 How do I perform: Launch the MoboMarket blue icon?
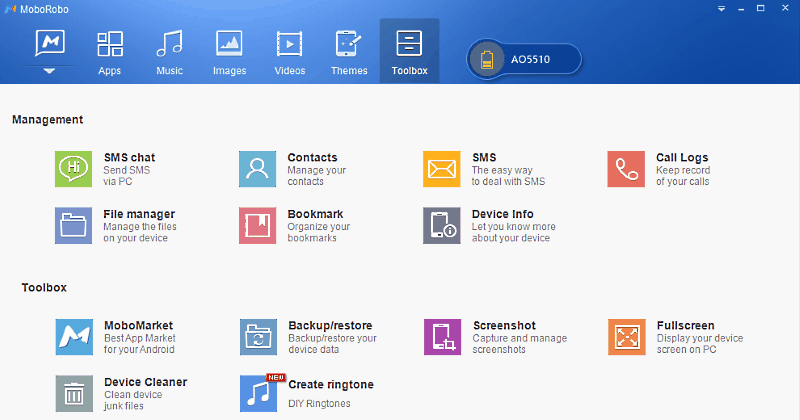(x=74, y=337)
